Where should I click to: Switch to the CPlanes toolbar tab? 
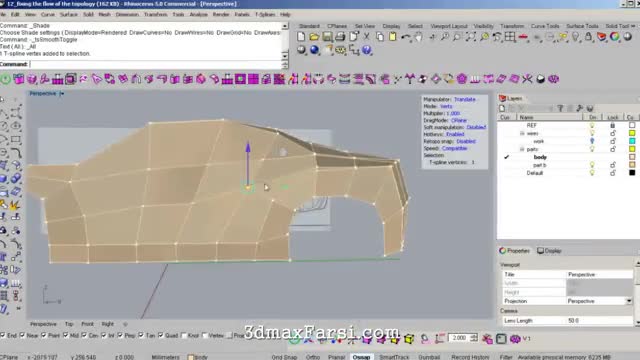(337, 26)
